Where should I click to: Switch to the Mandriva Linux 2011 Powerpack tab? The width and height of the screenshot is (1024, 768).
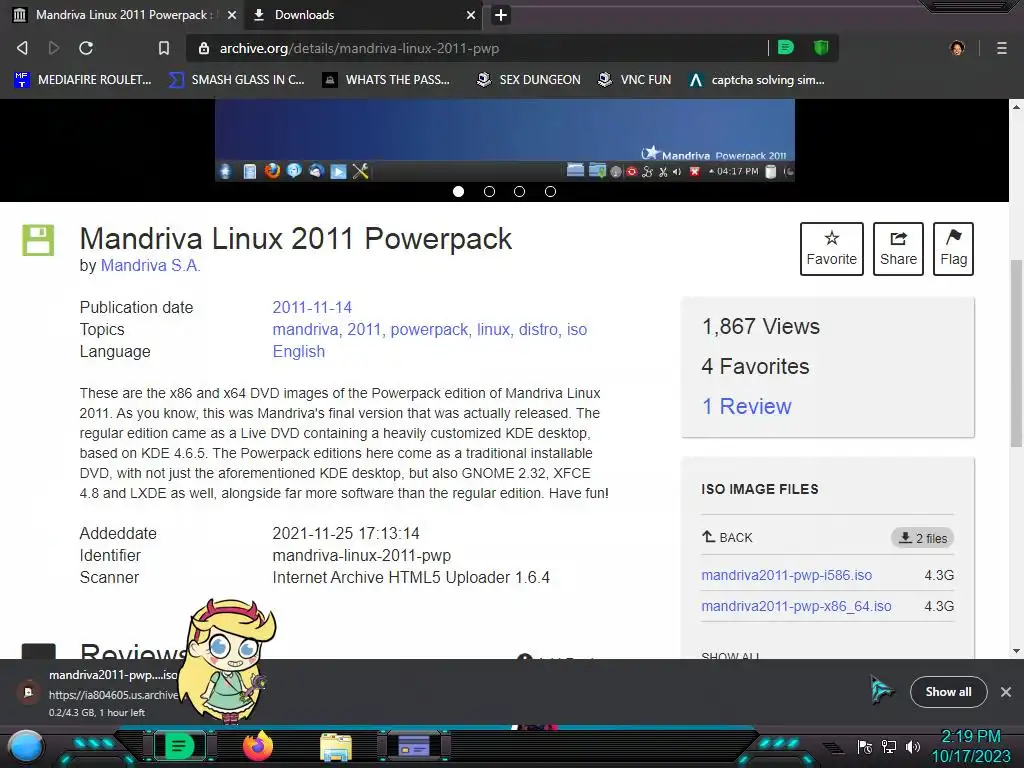click(123, 15)
